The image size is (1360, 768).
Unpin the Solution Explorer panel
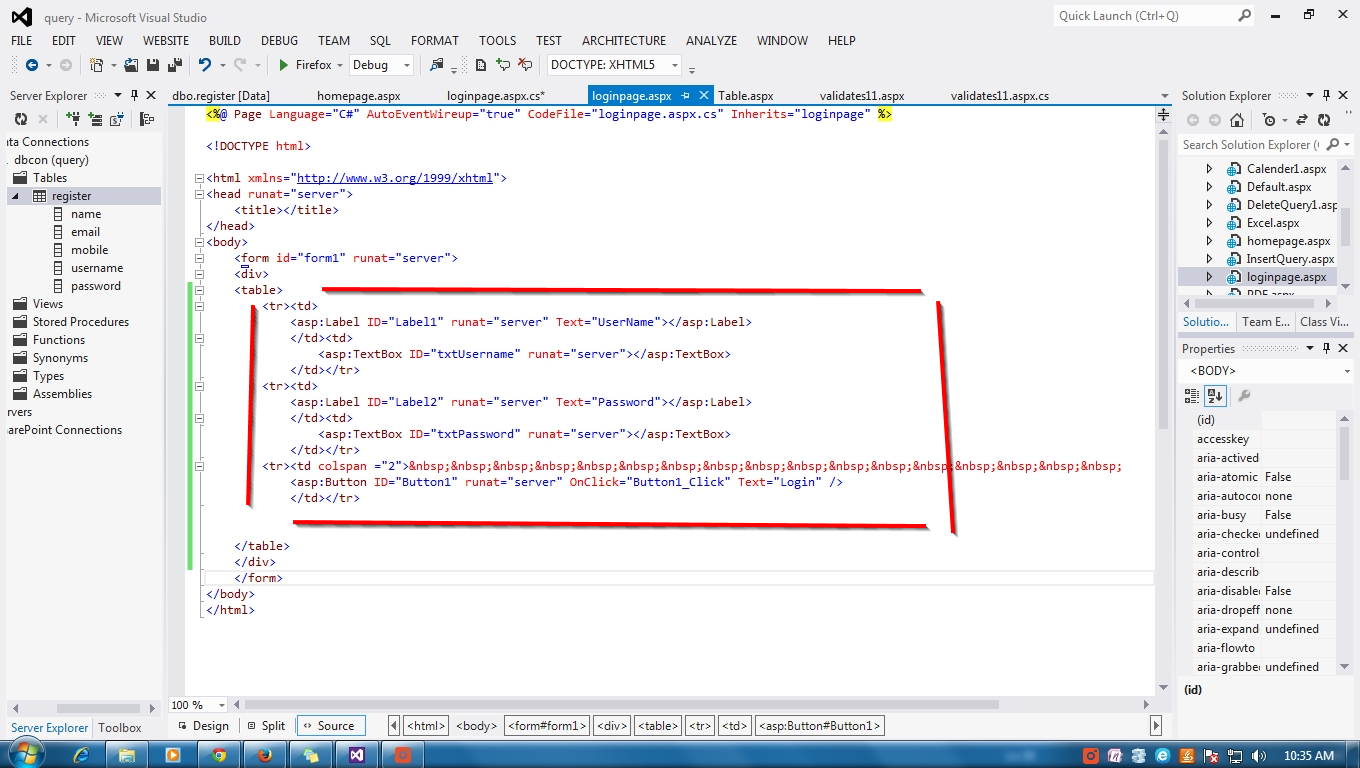[1328, 95]
